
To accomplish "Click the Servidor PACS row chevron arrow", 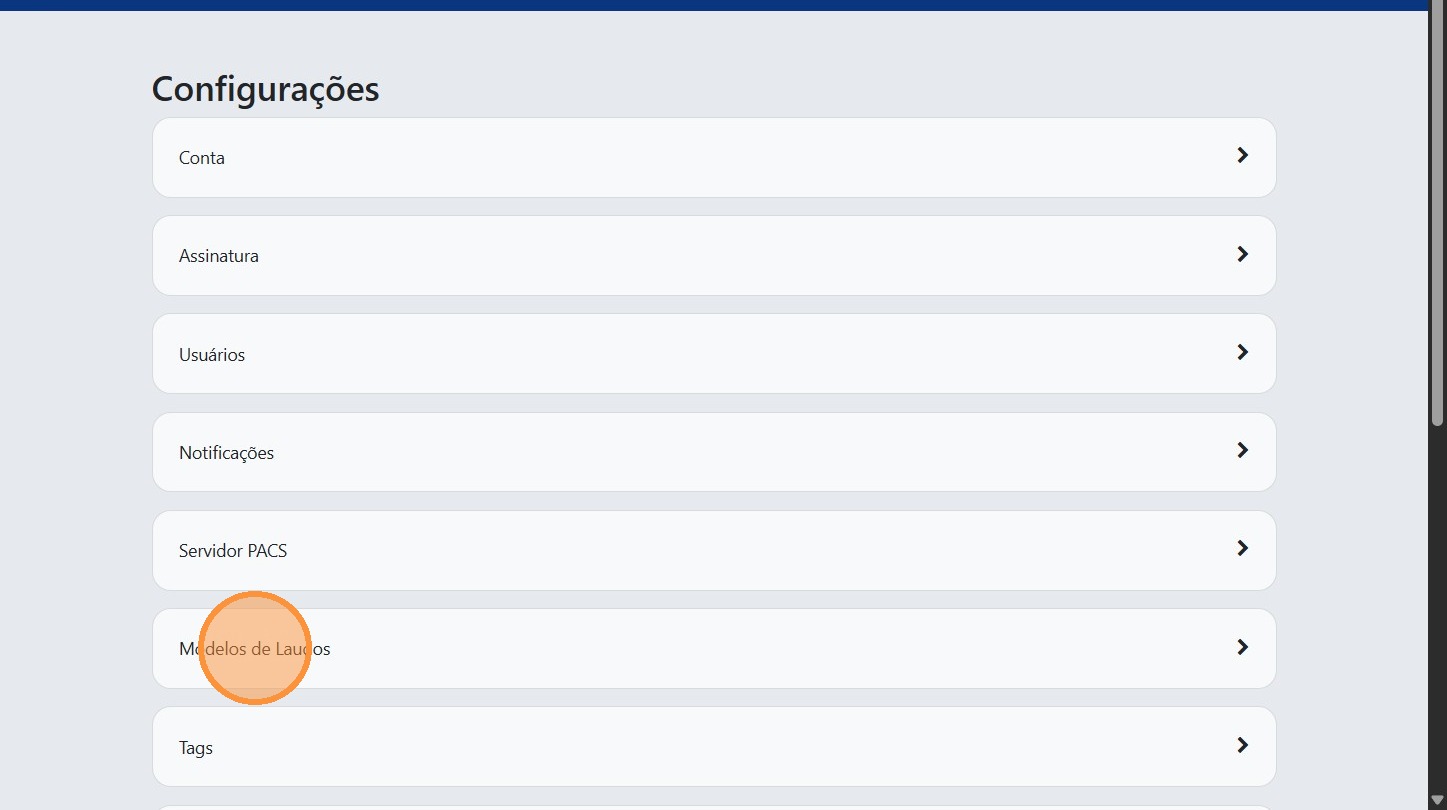I will pyautogui.click(x=1242, y=548).
